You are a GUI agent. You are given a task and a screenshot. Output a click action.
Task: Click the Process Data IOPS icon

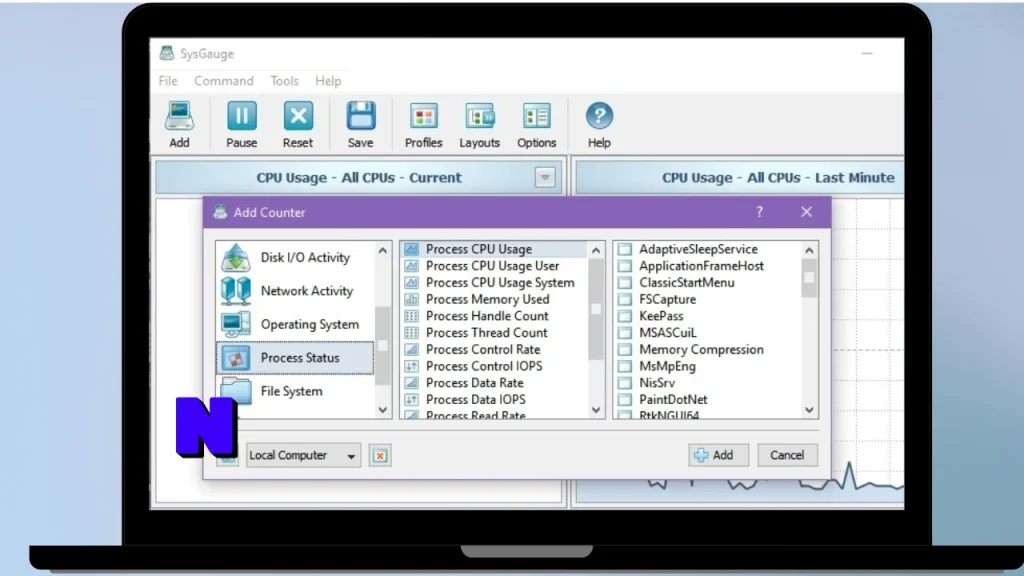(411, 399)
